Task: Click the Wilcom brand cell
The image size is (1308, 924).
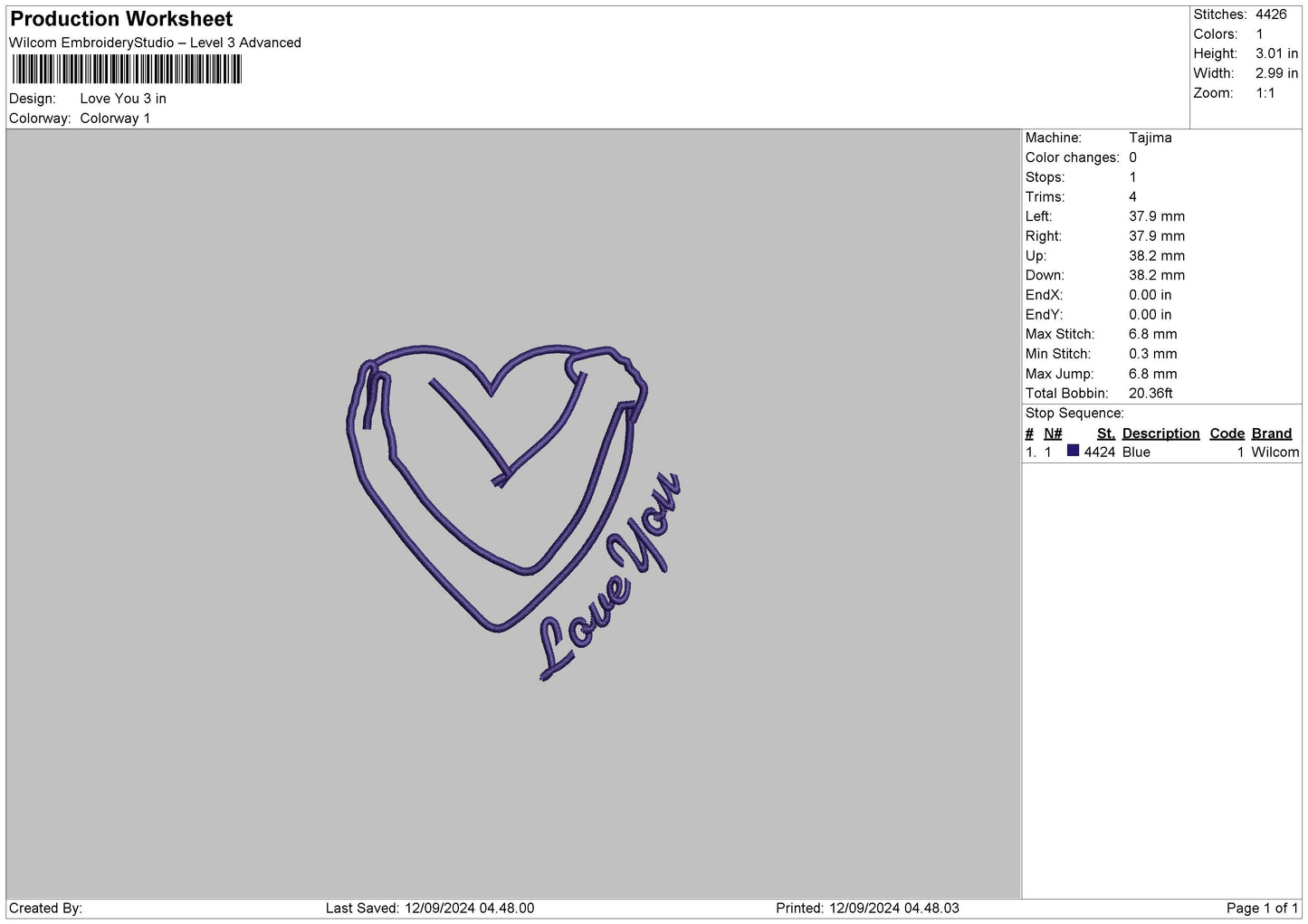Action: pos(1275,452)
